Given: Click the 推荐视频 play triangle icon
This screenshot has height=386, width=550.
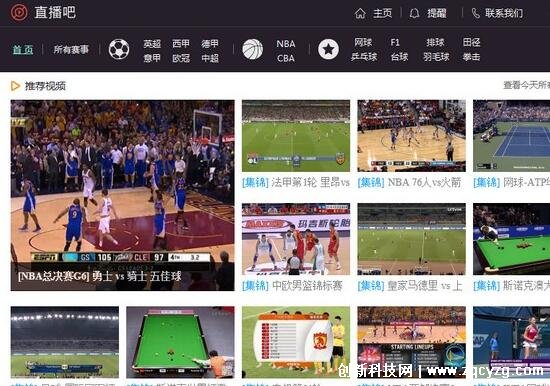Looking at the screenshot, I should [15, 86].
